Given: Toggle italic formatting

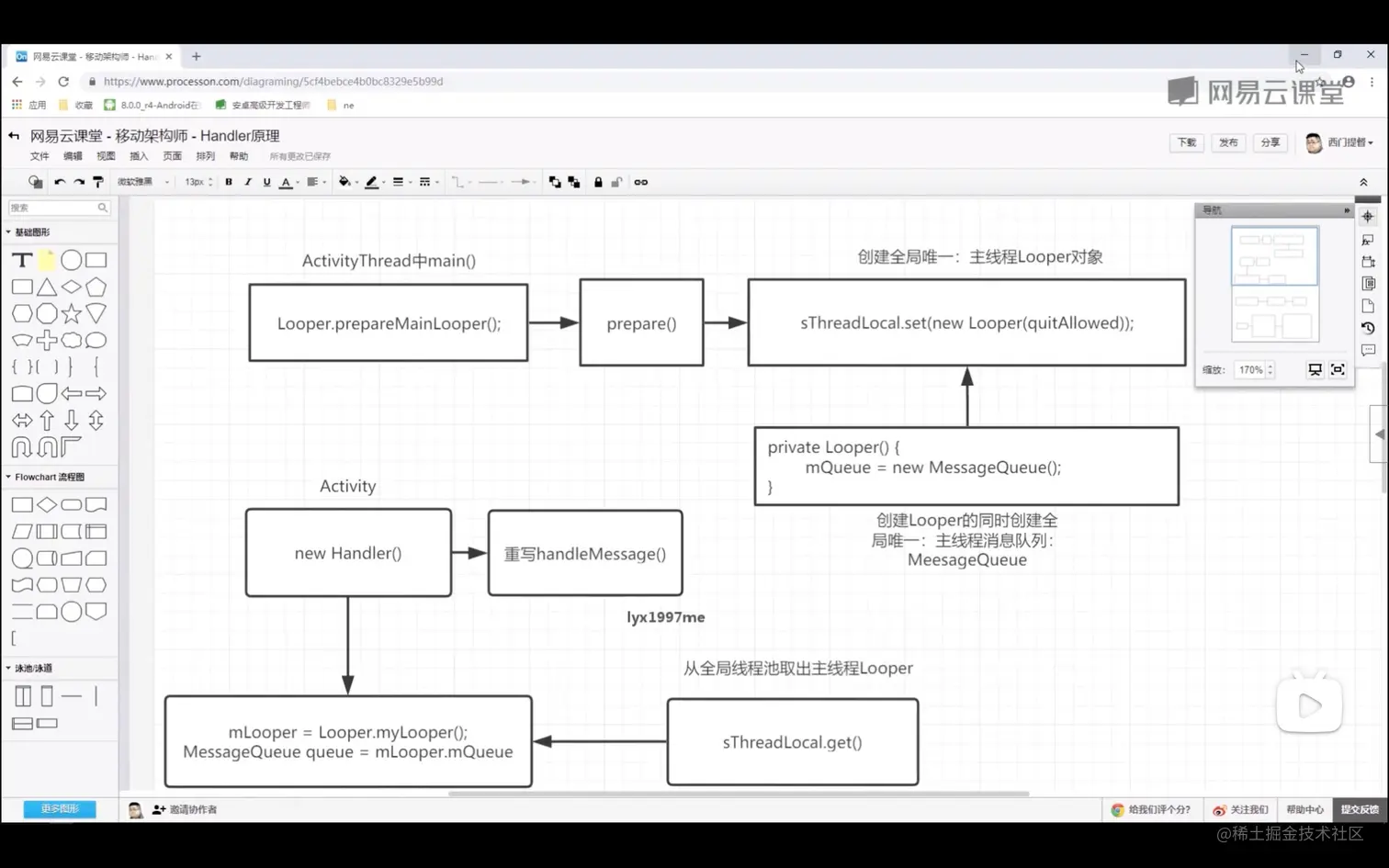Looking at the screenshot, I should click(x=248, y=182).
